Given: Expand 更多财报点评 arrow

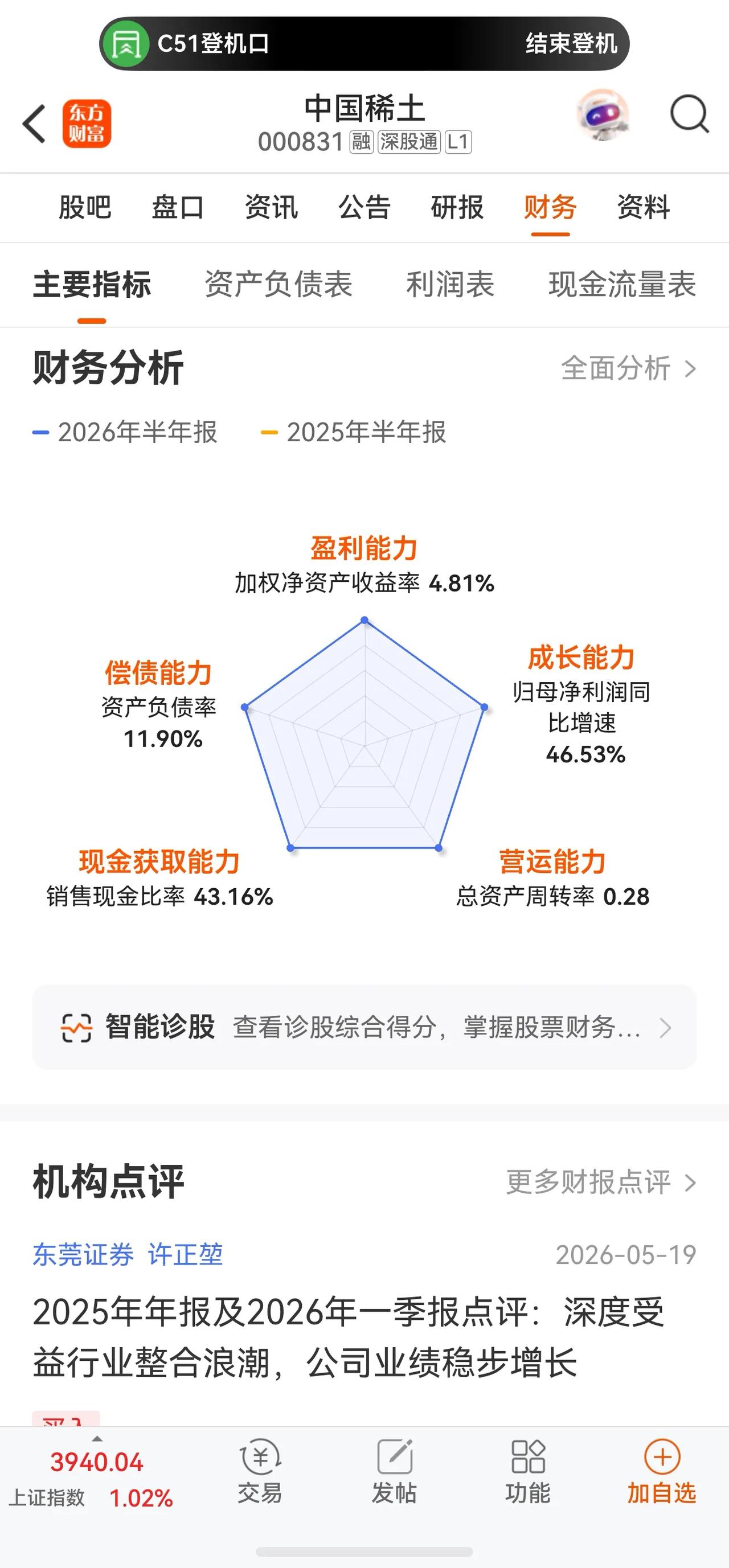Looking at the screenshot, I should (690, 1183).
